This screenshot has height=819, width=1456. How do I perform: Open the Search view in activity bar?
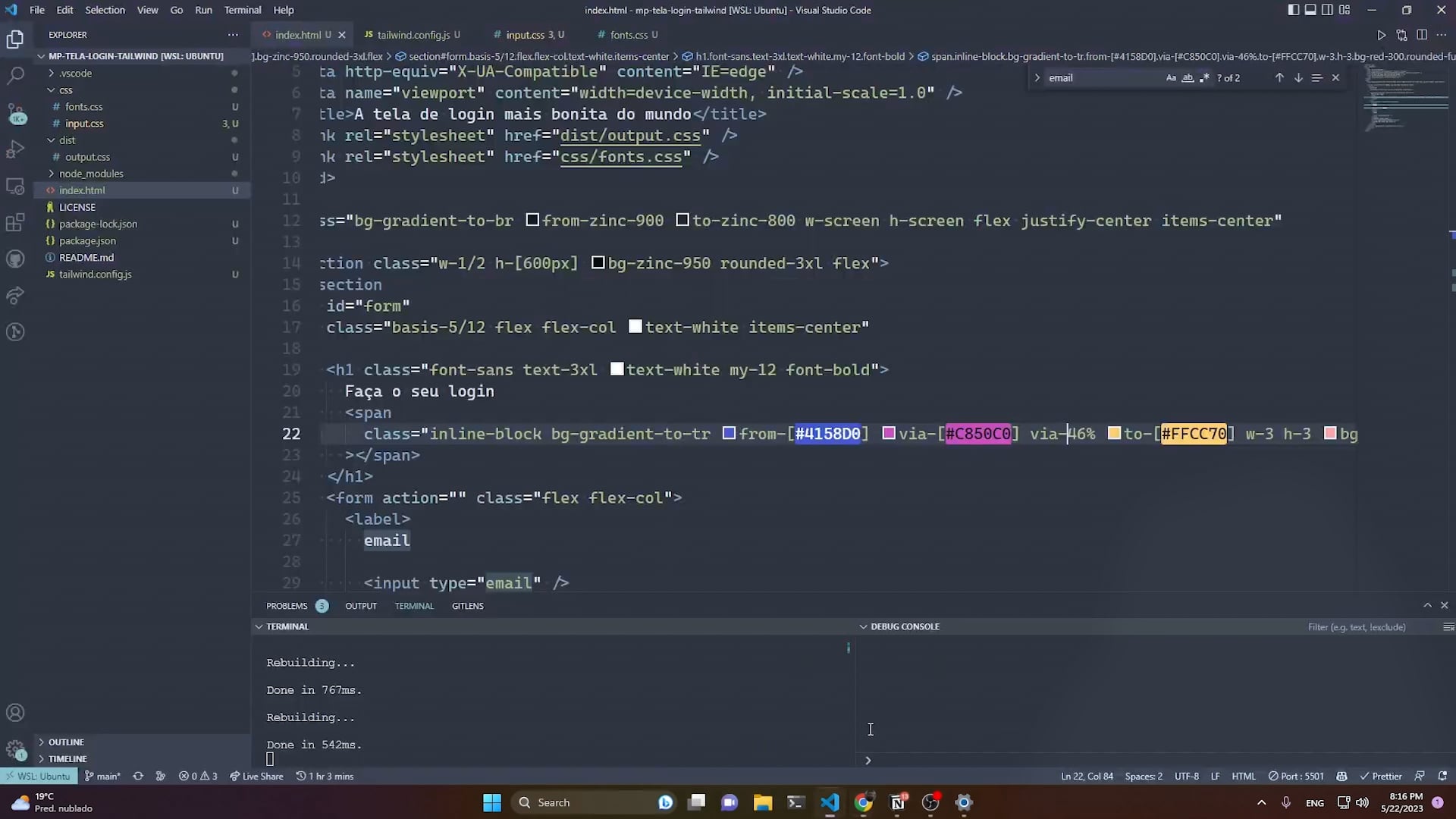pyautogui.click(x=15, y=75)
